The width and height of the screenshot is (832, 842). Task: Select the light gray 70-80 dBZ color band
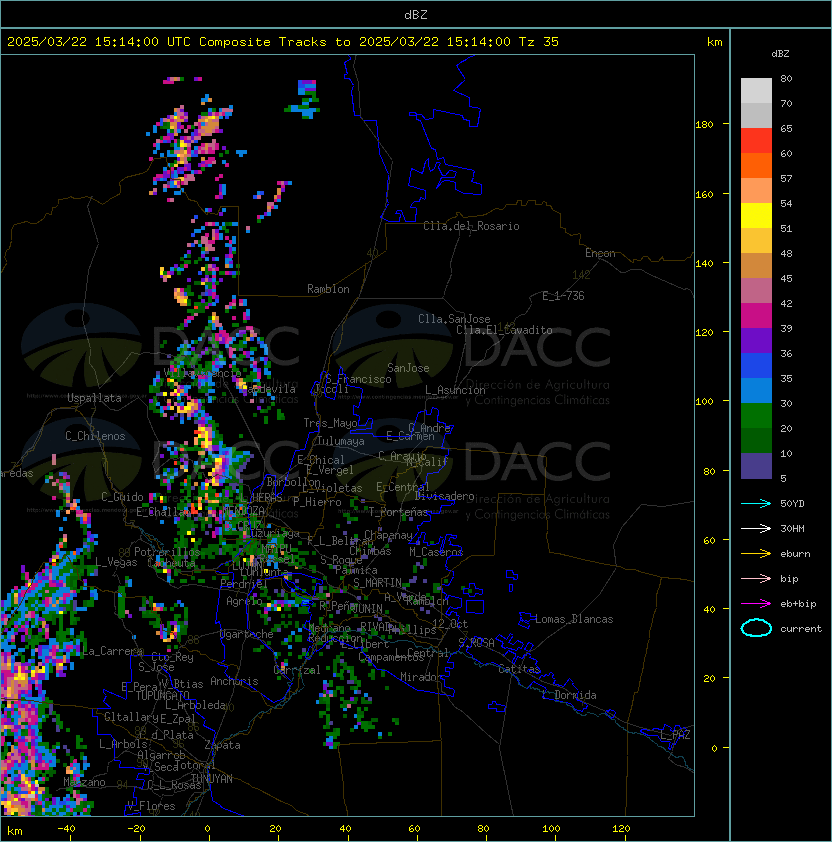(x=756, y=91)
